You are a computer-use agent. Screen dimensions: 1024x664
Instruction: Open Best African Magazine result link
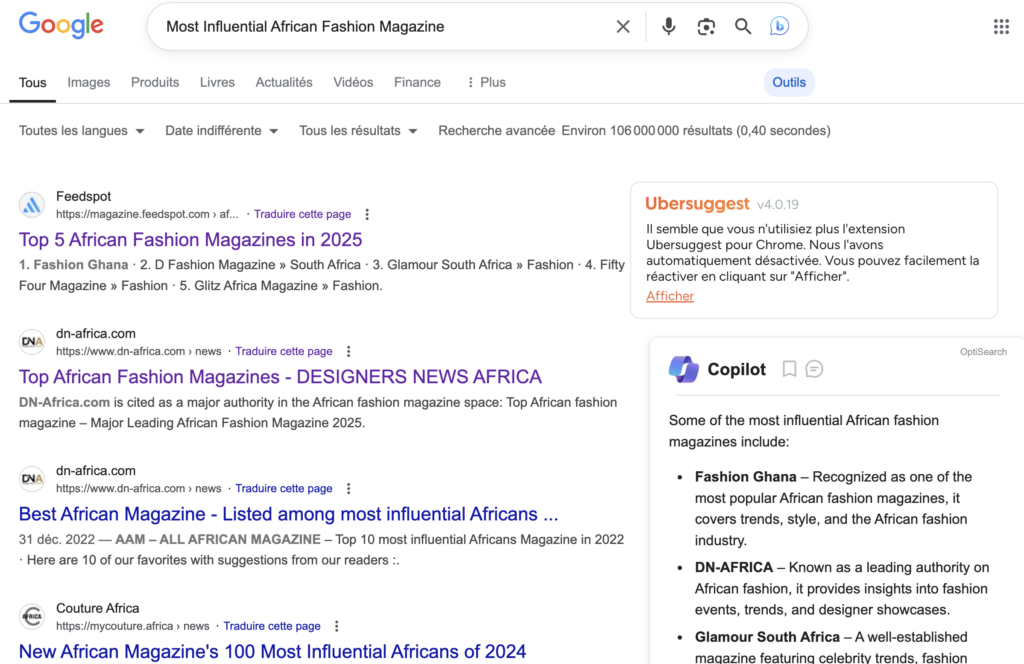tap(289, 514)
